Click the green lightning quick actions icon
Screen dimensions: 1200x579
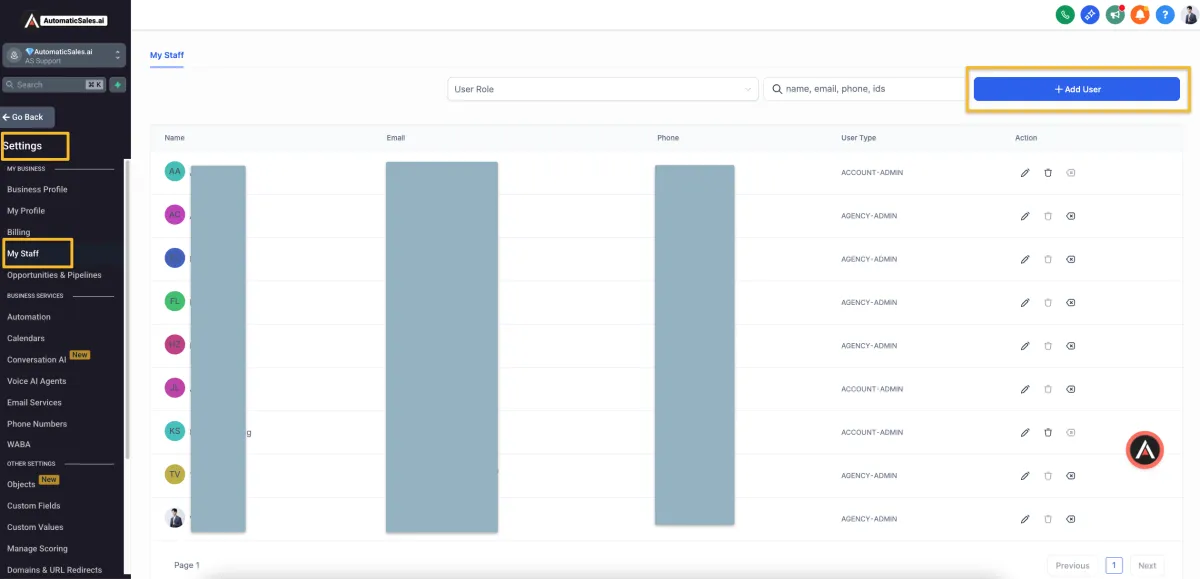coord(118,85)
